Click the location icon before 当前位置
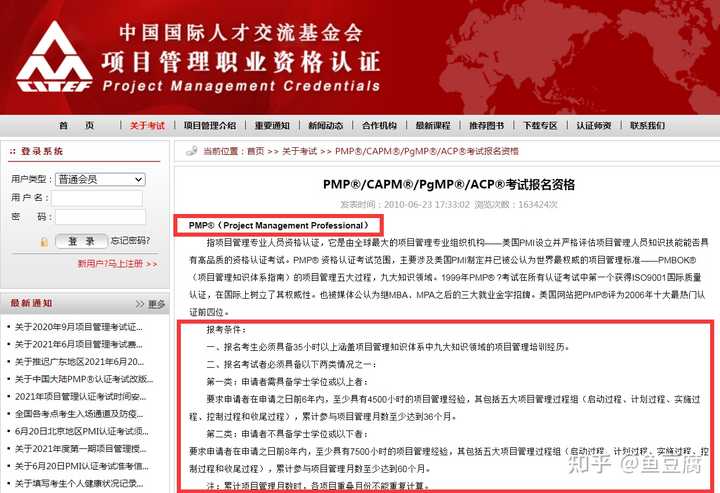 click(191, 151)
